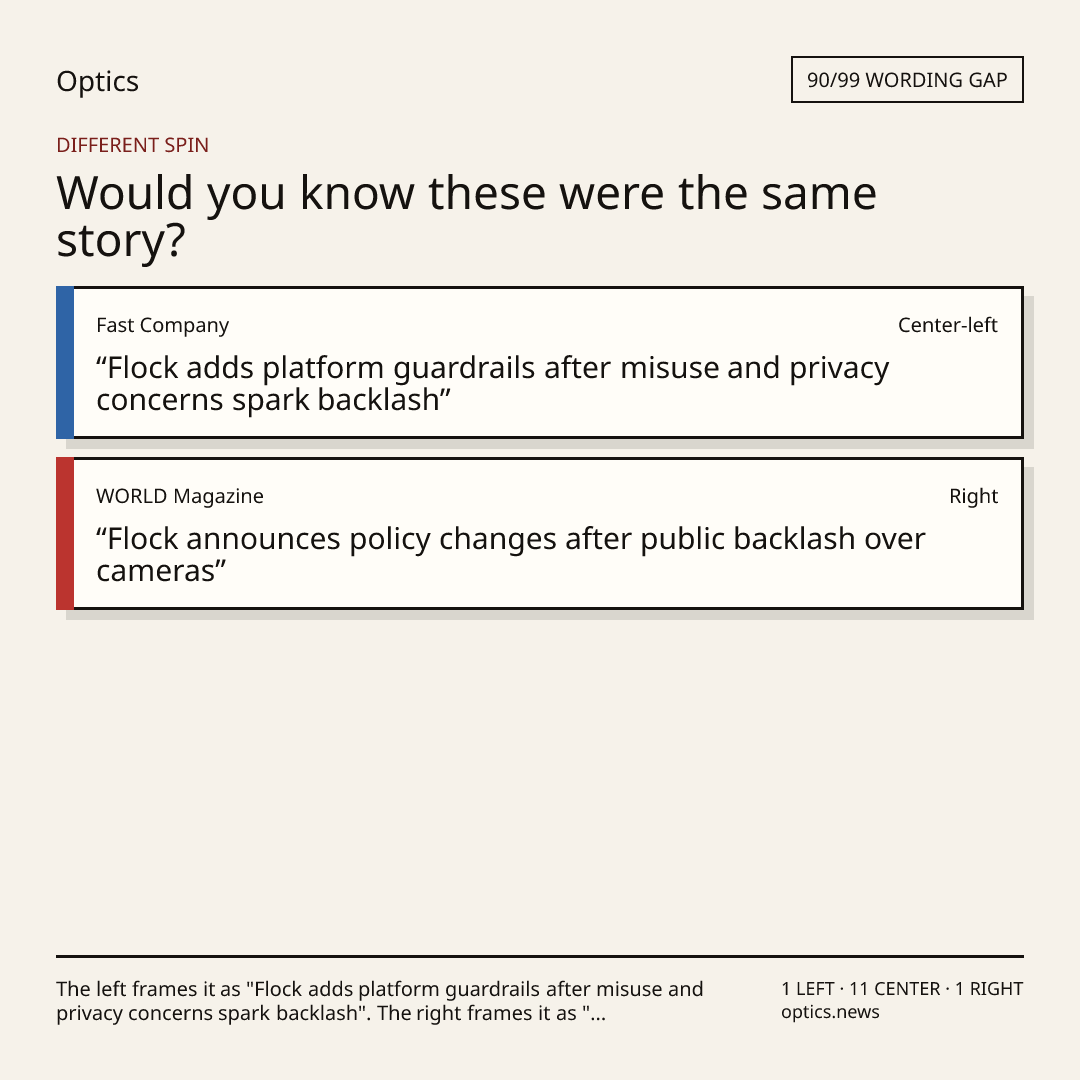The width and height of the screenshot is (1080, 1080).
Task: Click the headline 'Would you know these were the same story?'
Action: point(466,216)
